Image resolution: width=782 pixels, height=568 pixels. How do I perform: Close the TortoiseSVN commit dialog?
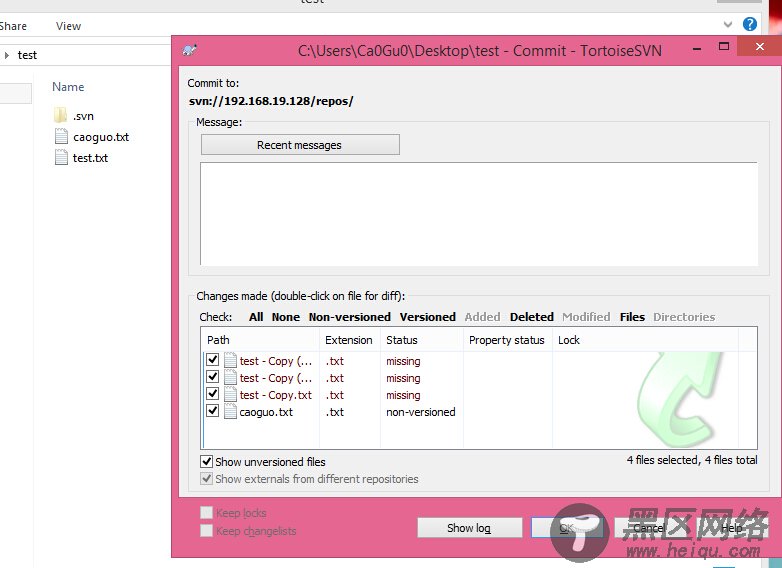click(760, 46)
